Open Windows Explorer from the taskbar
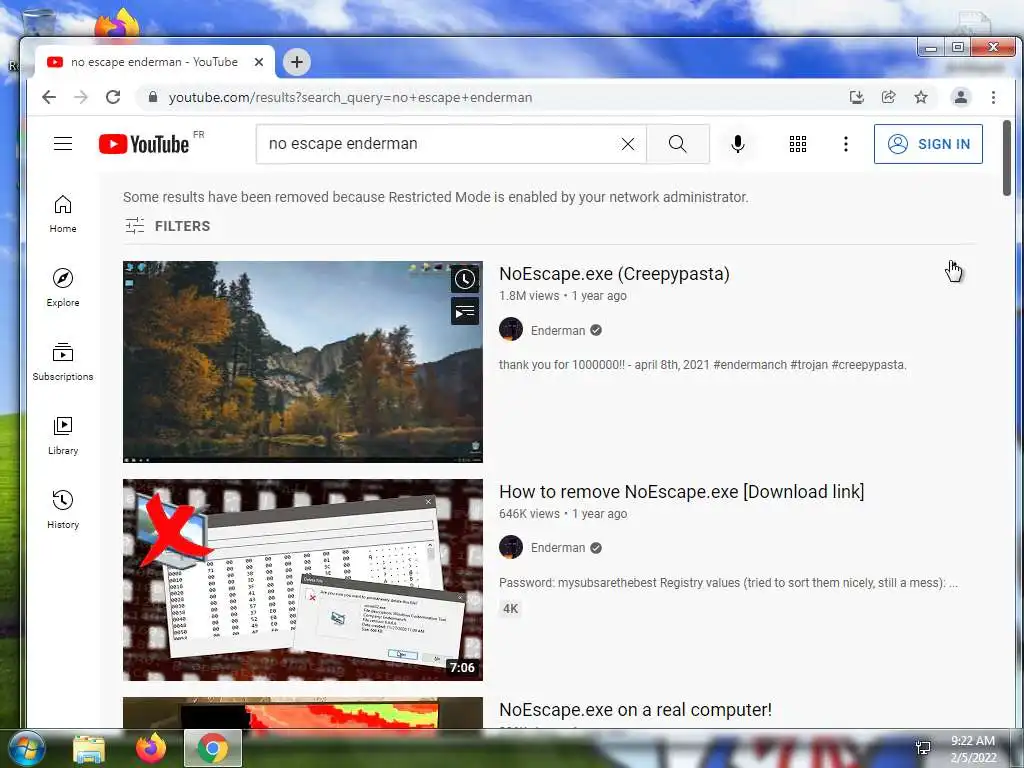Screen dimensions: 1024x768 (x=89, y=748)
